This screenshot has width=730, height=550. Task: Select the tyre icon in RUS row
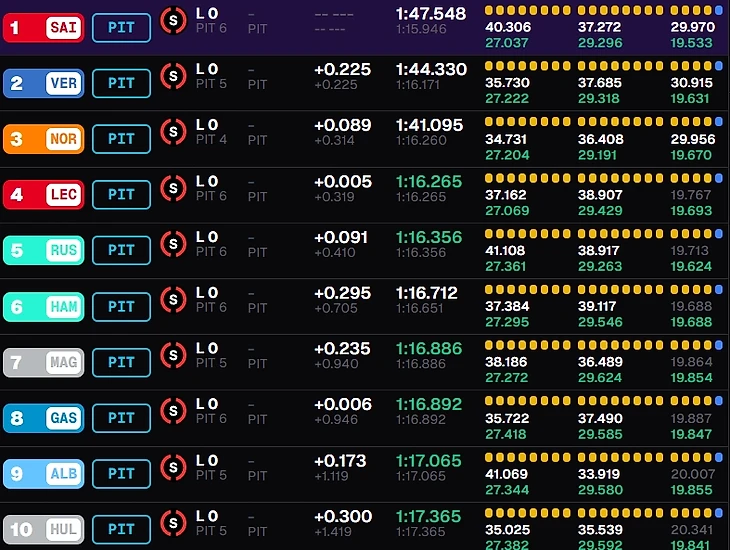[x=173, y=244]
